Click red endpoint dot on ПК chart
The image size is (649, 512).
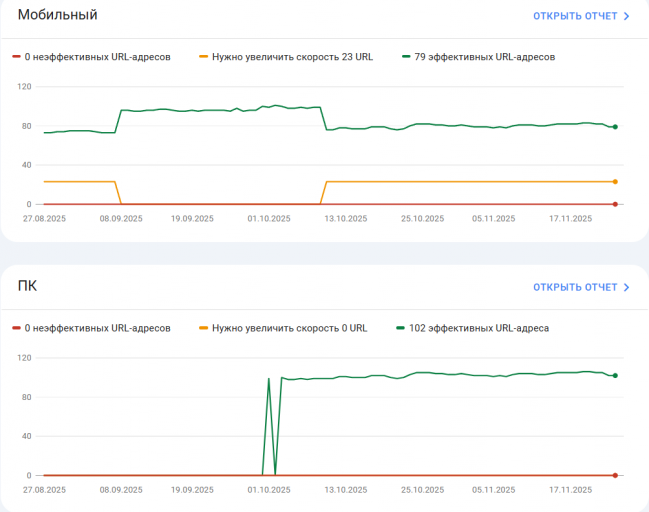coord(615,475)
